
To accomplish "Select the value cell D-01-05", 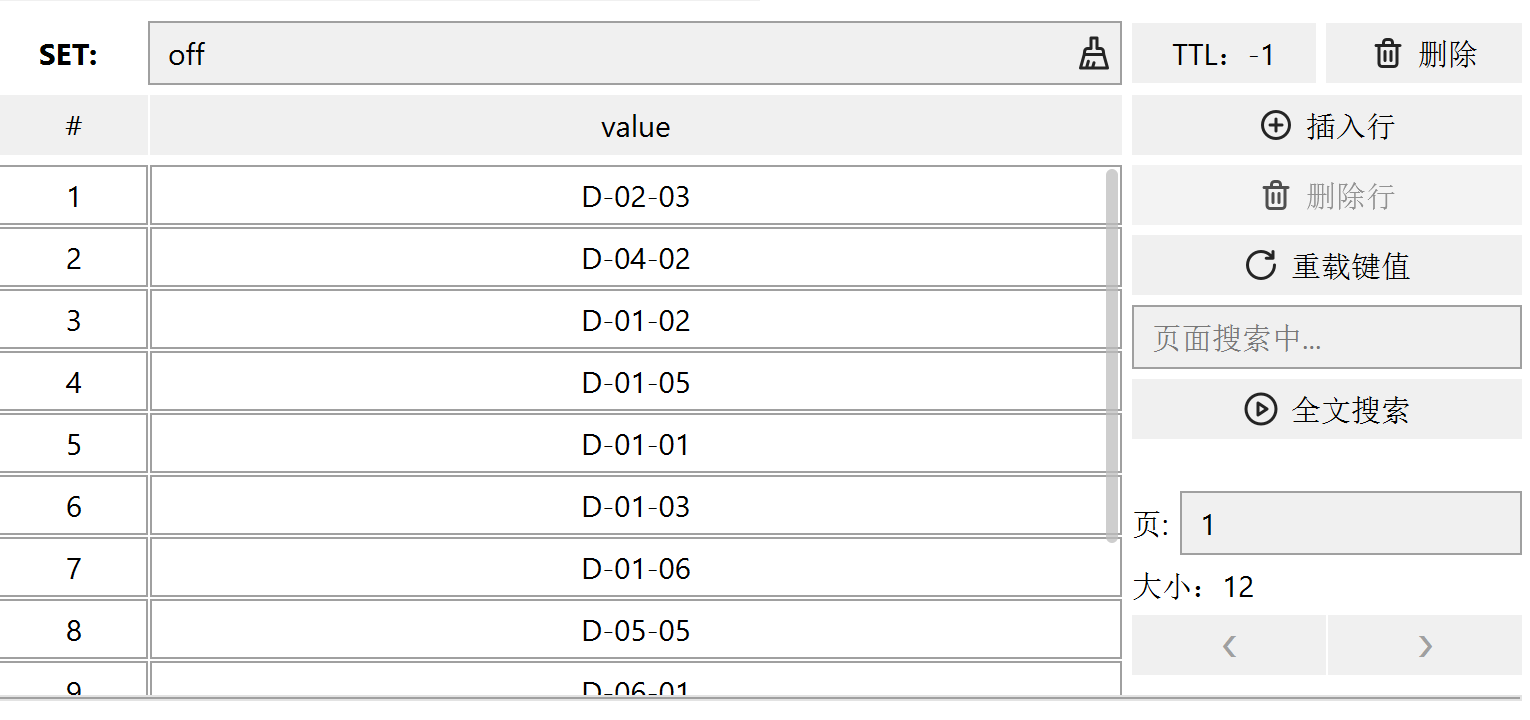I will pos(636,383).
